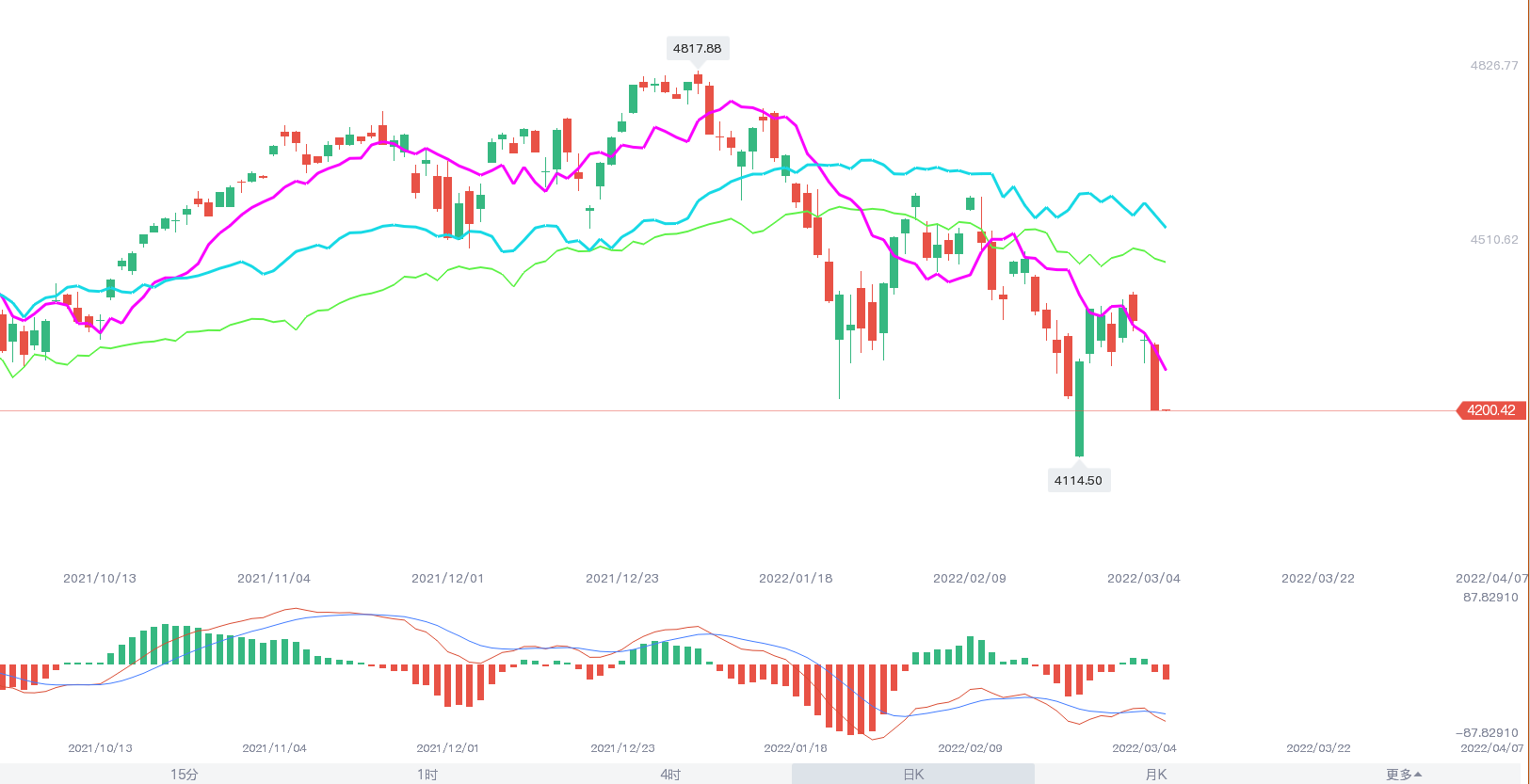This screenshot has height=784, width=1530.
Task: Click the 2021/10/13 date below MACD panel
Action: click(100, 748)
